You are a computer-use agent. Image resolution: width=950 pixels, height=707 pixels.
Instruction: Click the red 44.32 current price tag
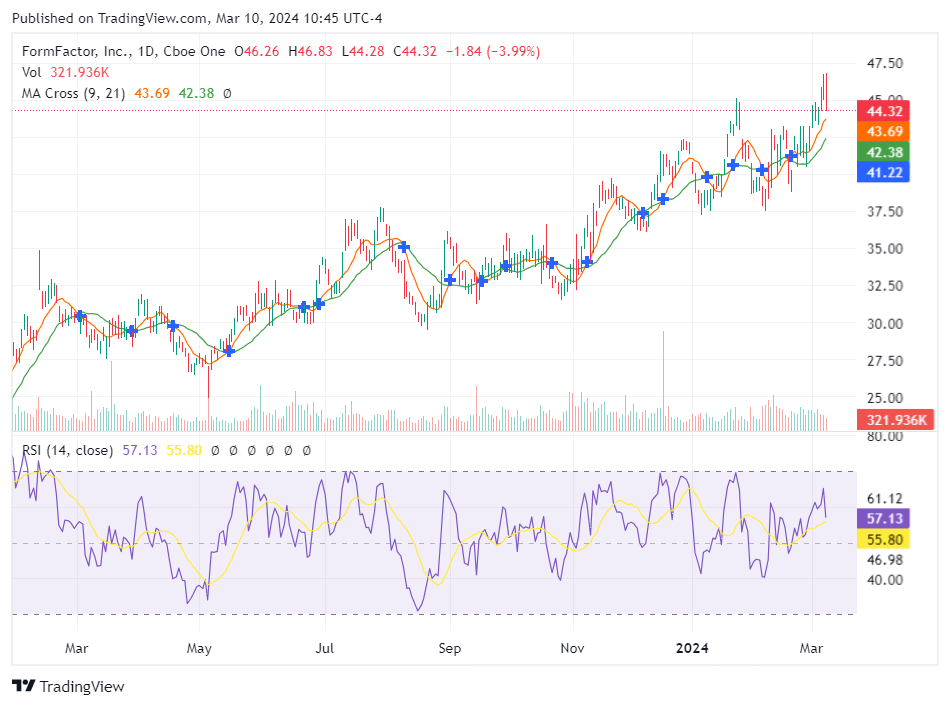point(885,111)
